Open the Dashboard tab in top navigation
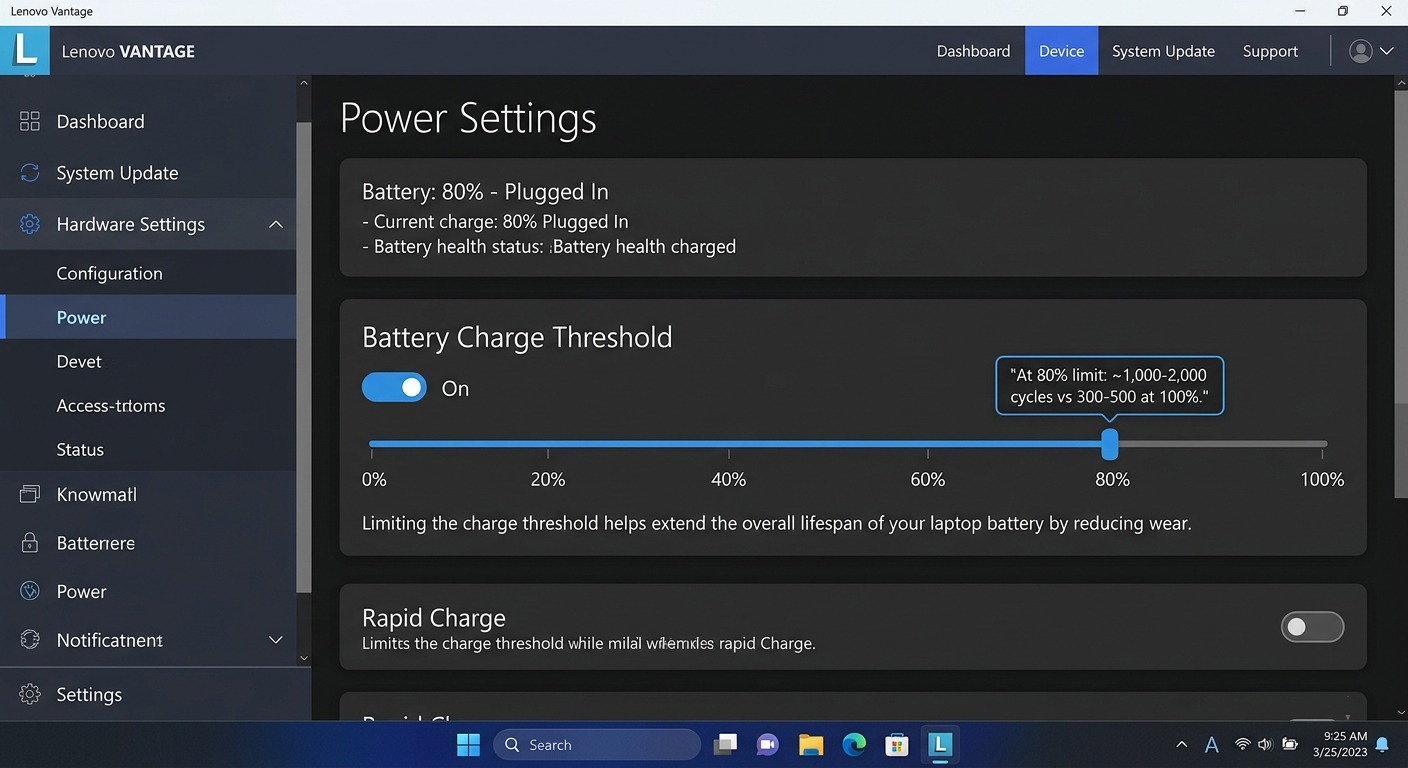The image size is (1408, 768). coord(973,51)
